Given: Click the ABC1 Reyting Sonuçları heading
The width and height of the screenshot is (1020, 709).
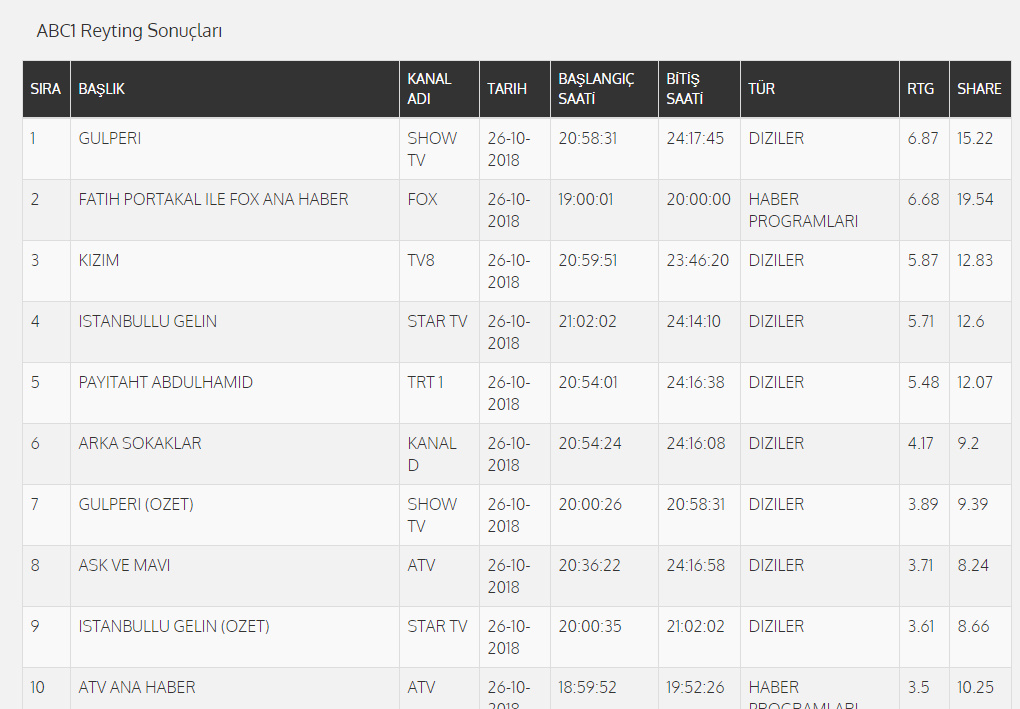Looking at the screenshot, I should (129, 31).
